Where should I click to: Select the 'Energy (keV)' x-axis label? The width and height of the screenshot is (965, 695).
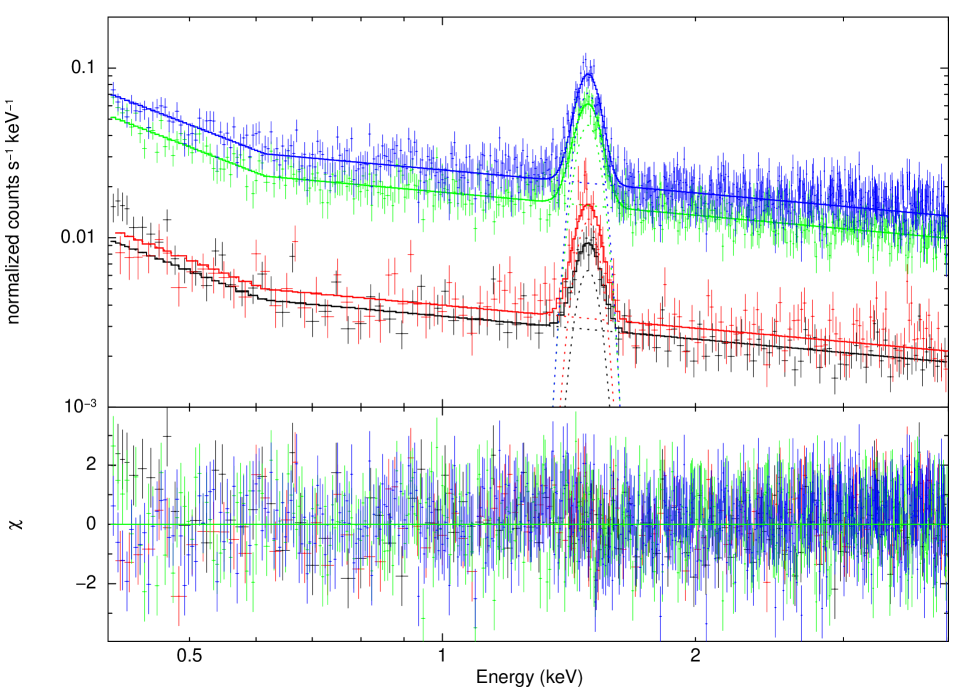(529, 677)
